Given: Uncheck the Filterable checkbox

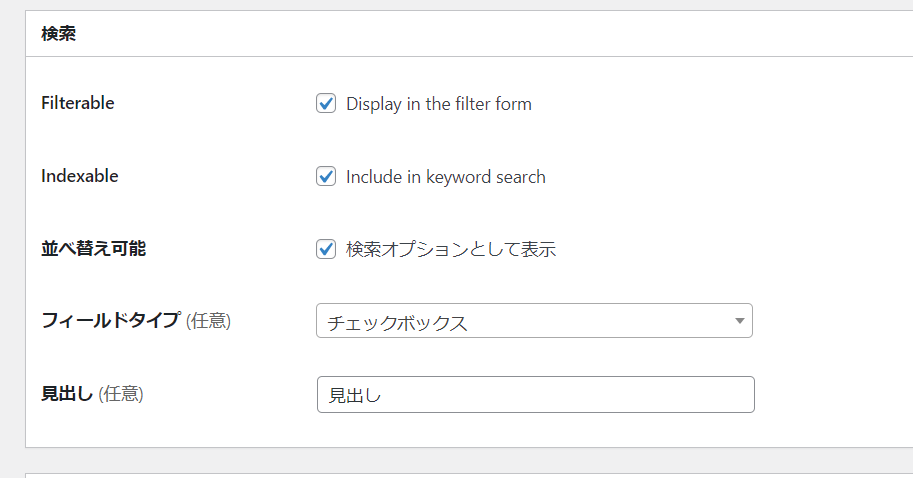Looking at the screenshot, I should 326,103.
